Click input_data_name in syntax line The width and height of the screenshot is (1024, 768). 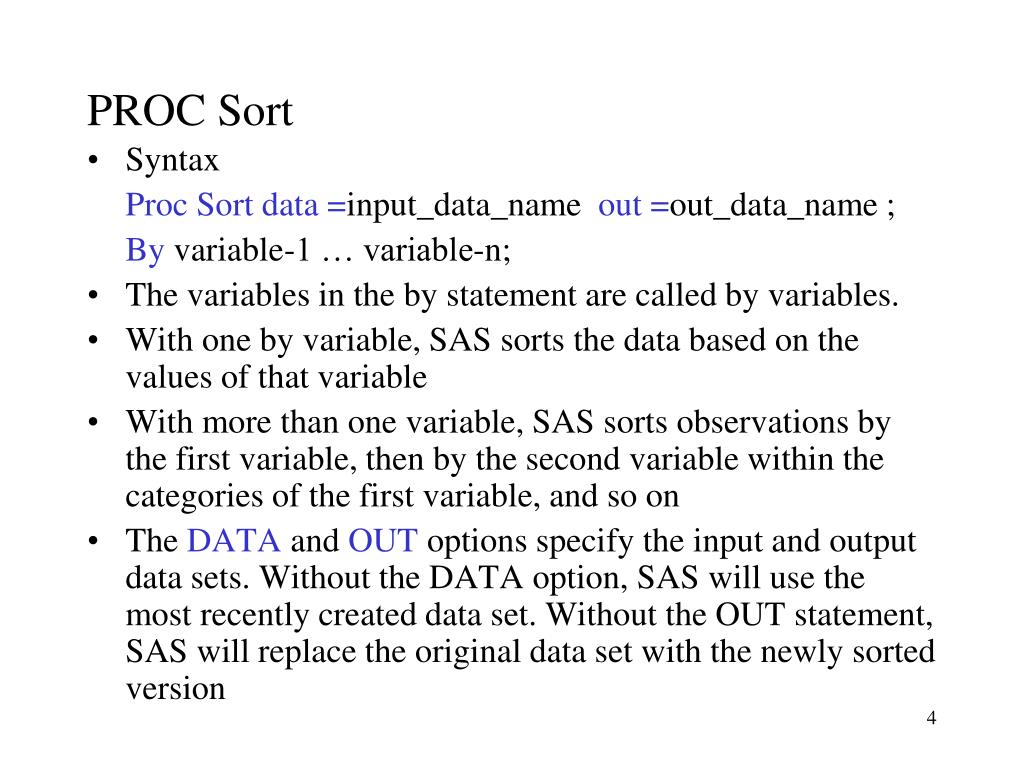coord(463,206)
